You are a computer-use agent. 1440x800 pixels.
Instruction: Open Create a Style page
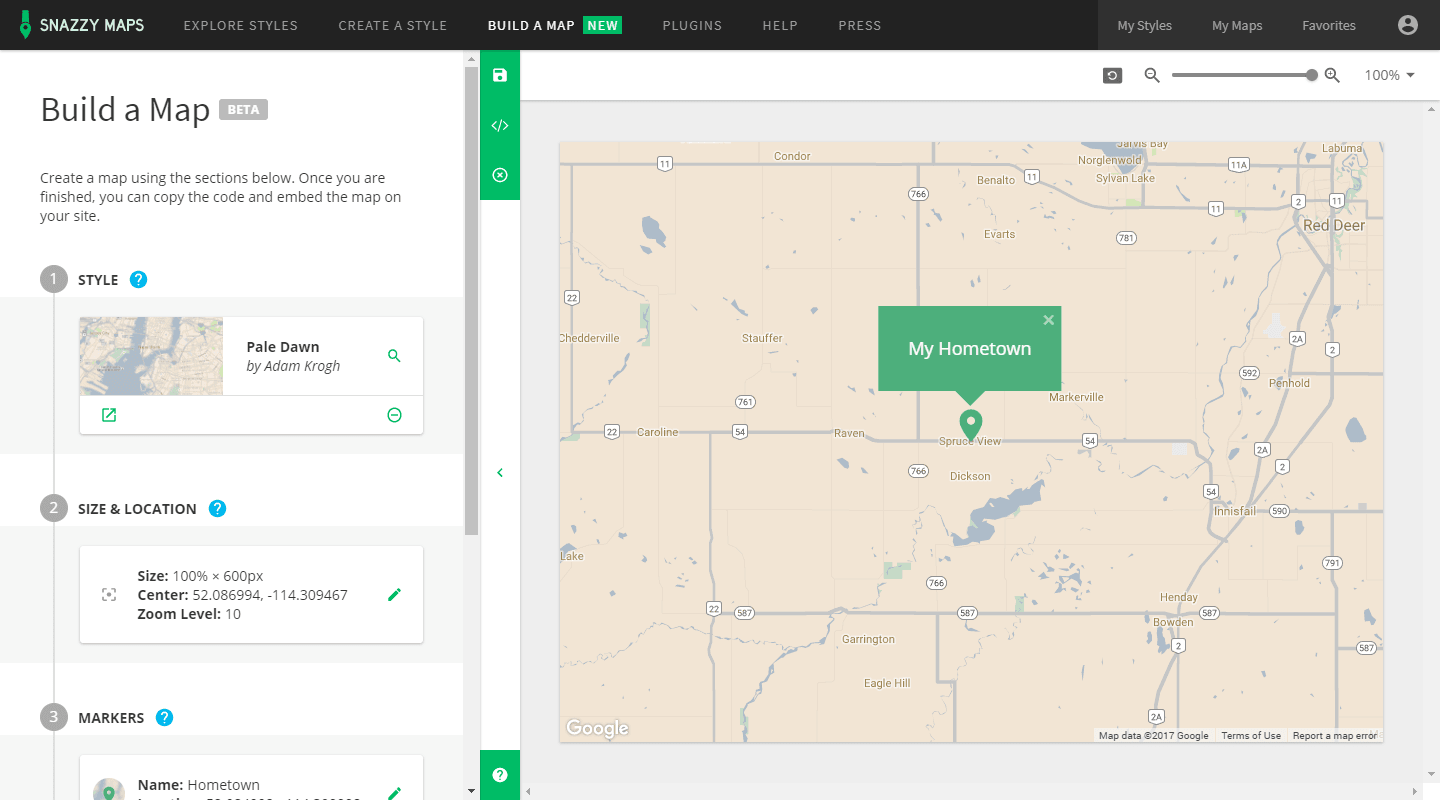pyautogui.click(x=393, y=25)
